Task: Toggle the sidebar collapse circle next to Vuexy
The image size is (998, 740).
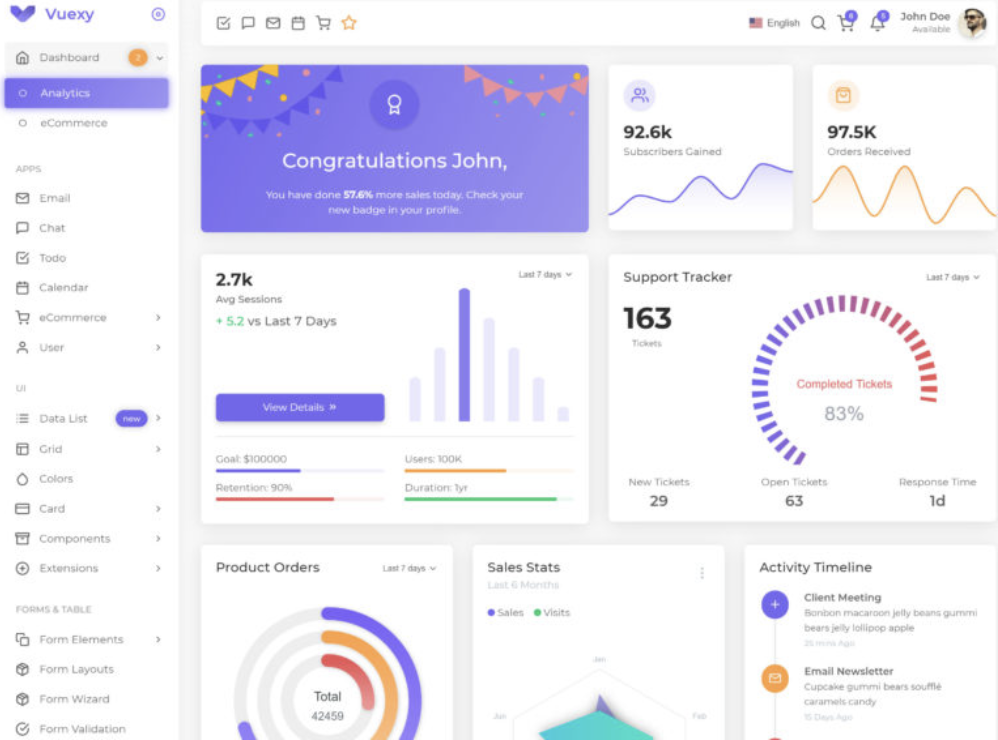Action: click(x=158, y=14)
